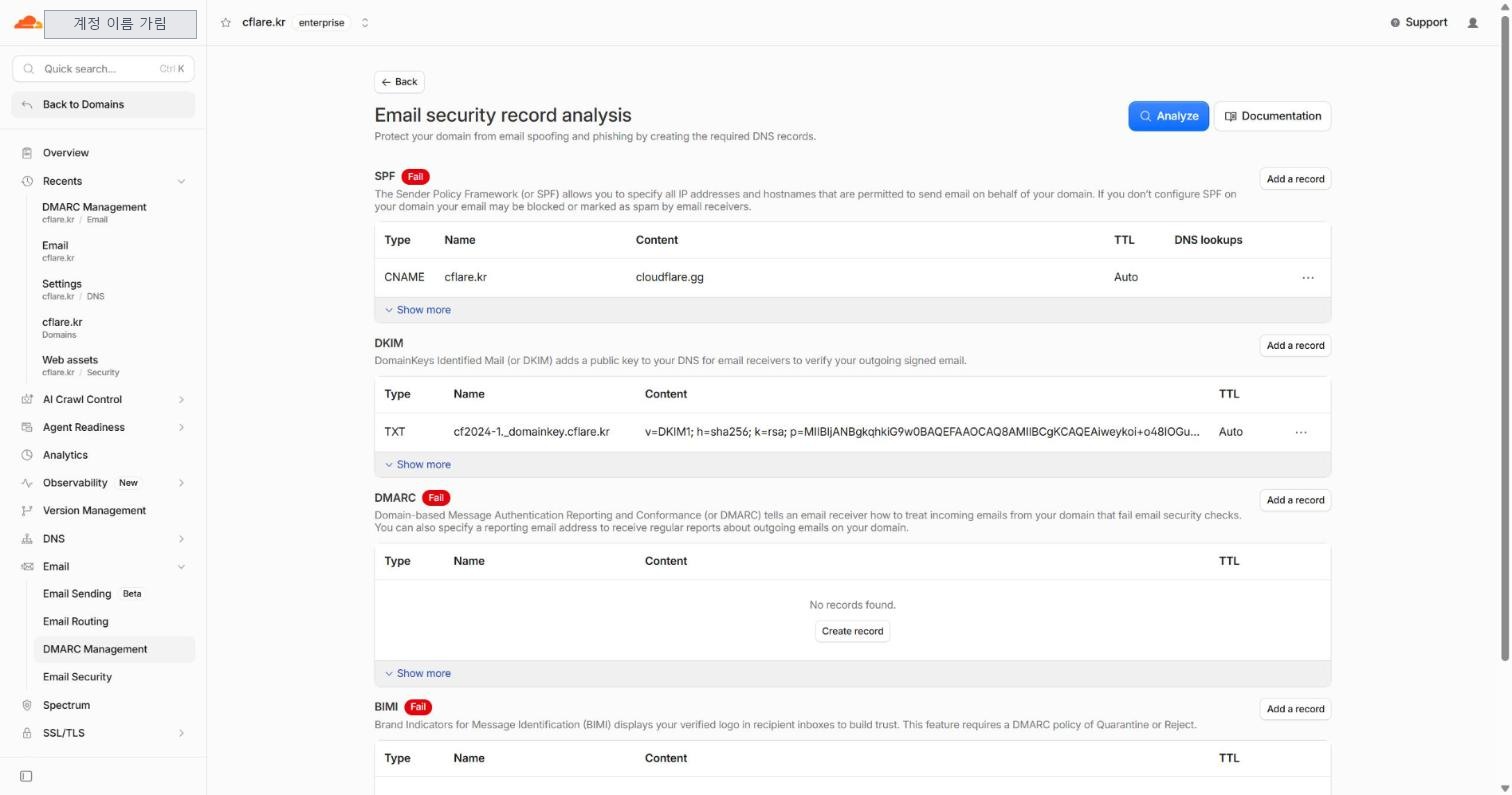Click the AI Crawl Control icon

[27, 399]
